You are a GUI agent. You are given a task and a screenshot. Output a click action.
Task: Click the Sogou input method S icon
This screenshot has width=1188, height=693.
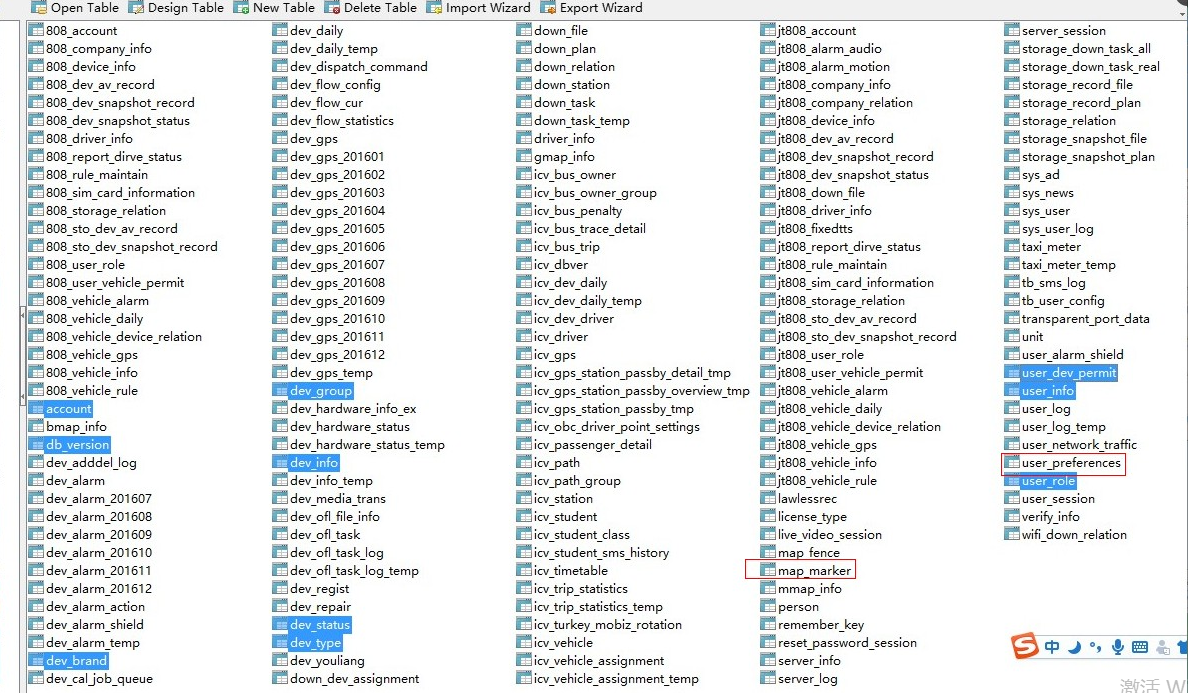point(1025,646)
